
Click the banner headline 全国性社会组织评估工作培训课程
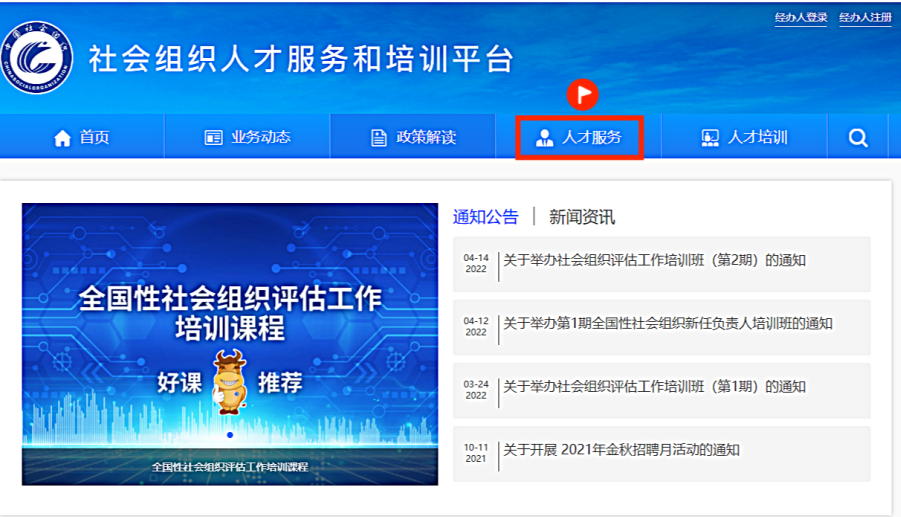coord(230,312)
